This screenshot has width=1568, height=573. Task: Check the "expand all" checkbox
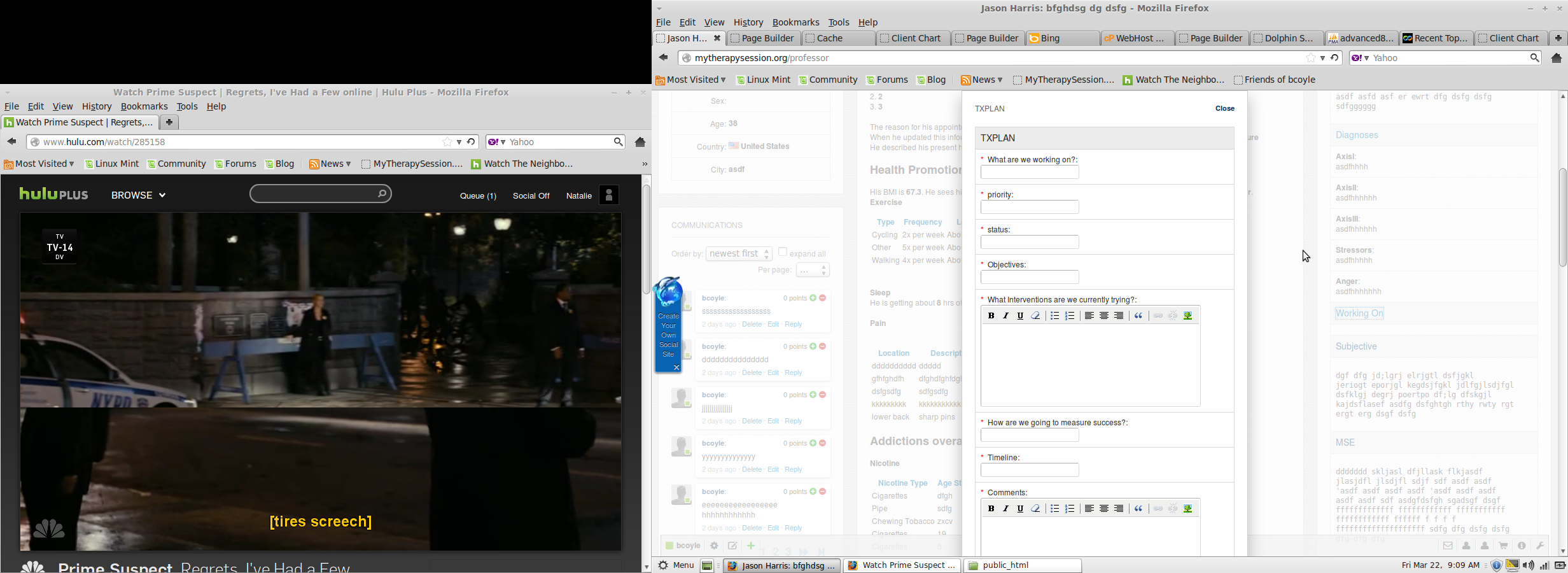[783, 252]
